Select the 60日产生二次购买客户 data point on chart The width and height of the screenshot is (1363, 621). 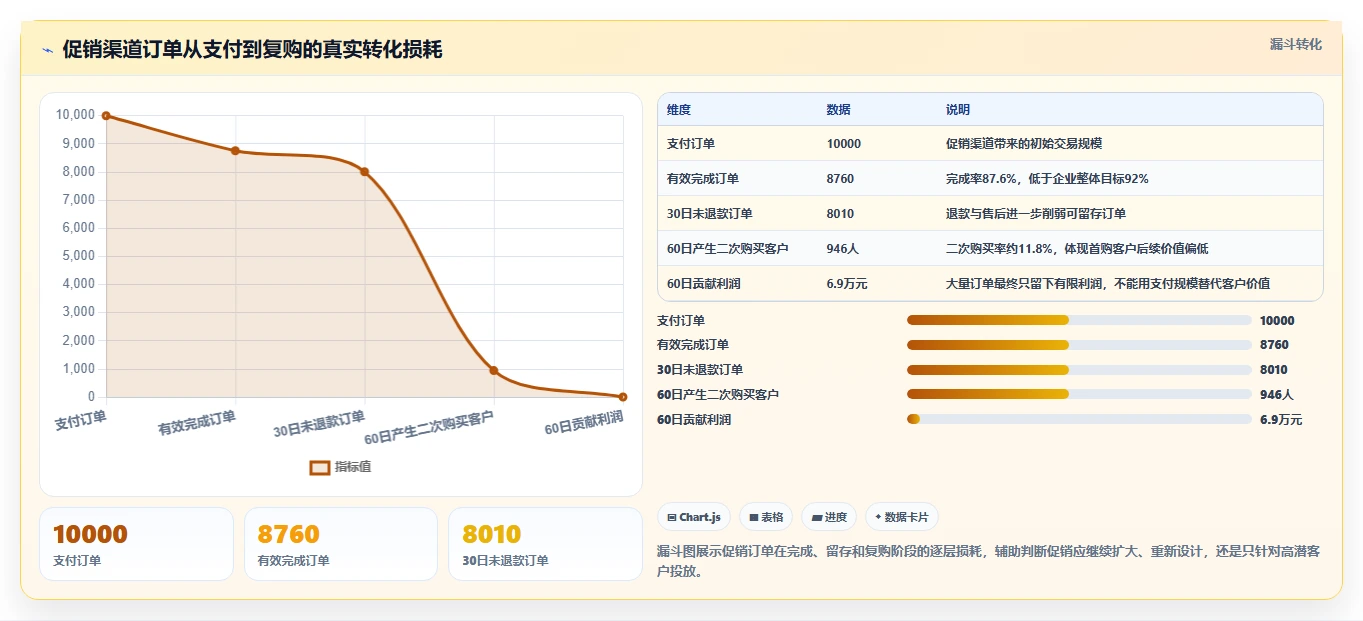[494, 370]
